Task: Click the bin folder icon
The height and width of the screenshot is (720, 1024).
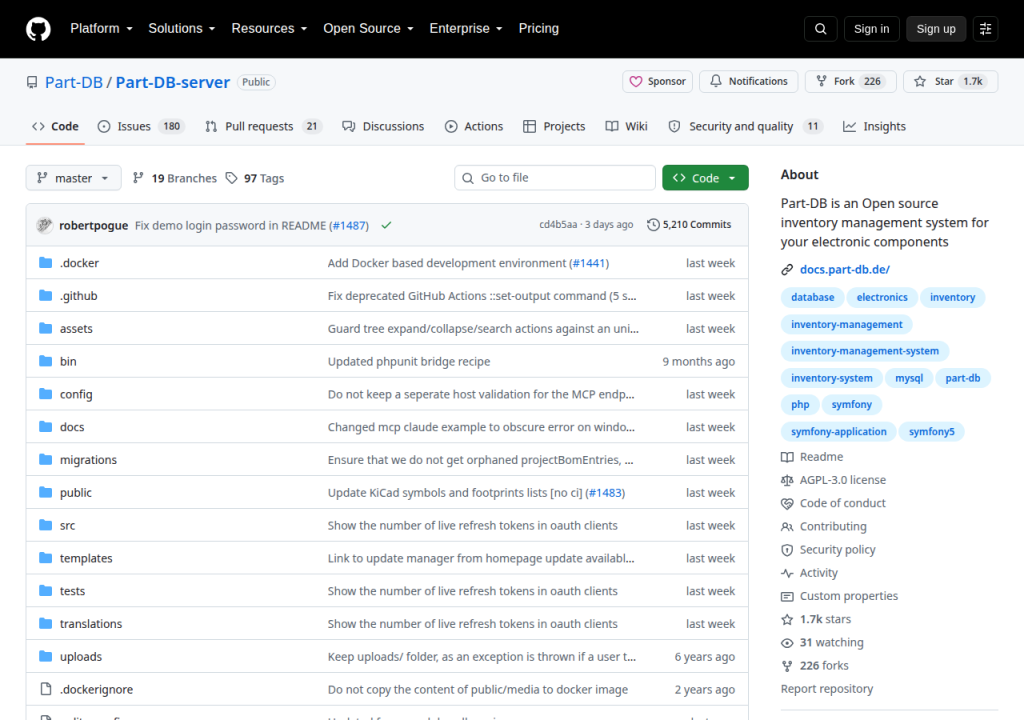Action: point(45,361)
